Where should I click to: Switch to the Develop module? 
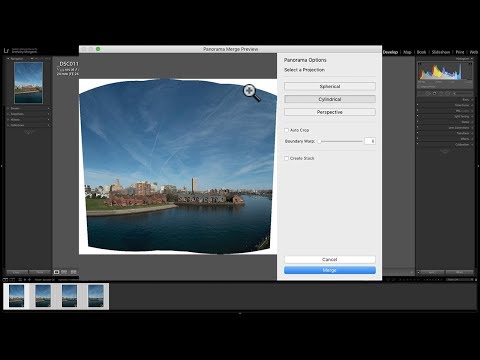390,52
